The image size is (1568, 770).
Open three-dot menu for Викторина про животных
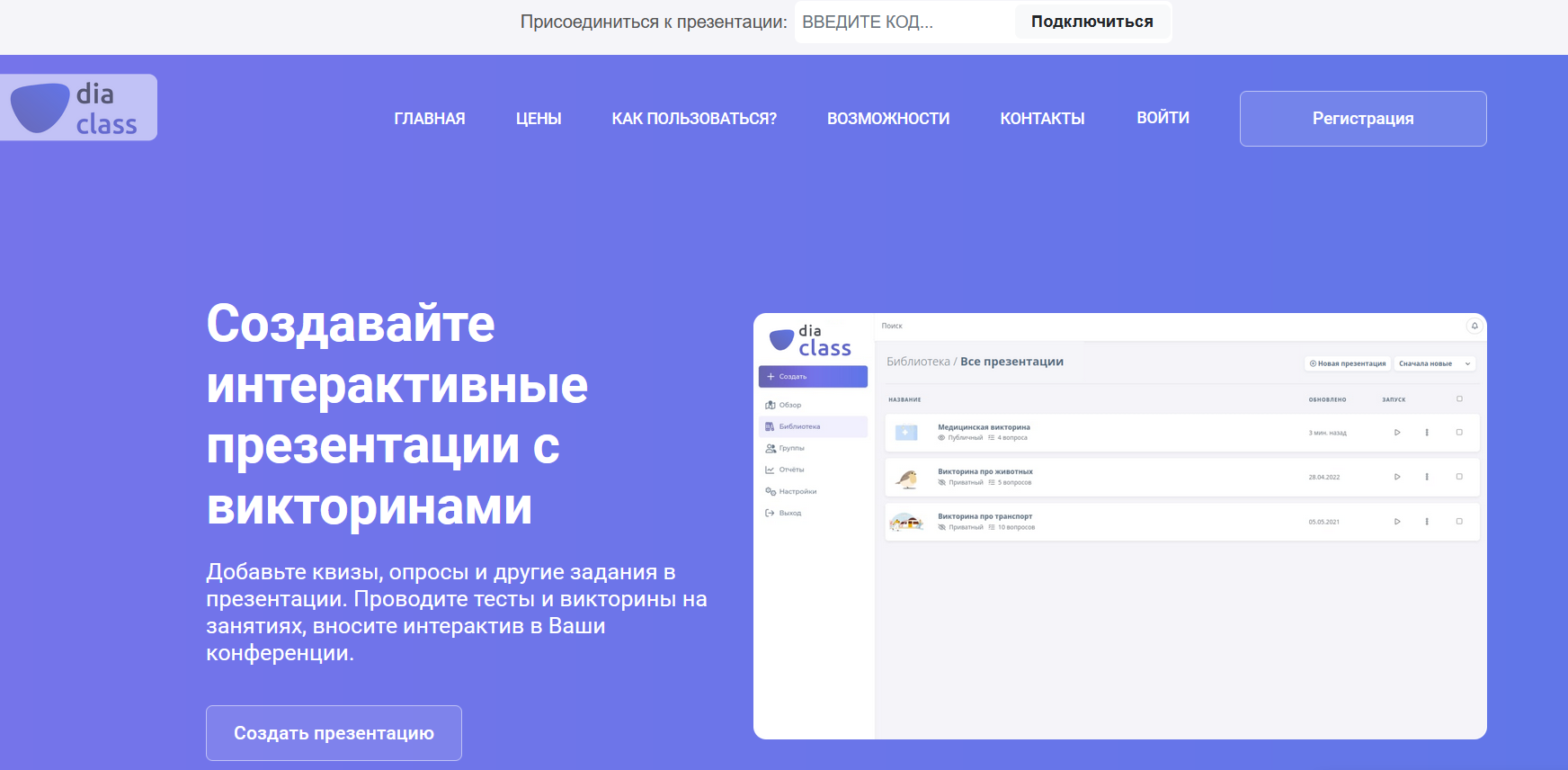click(1427, 477)
